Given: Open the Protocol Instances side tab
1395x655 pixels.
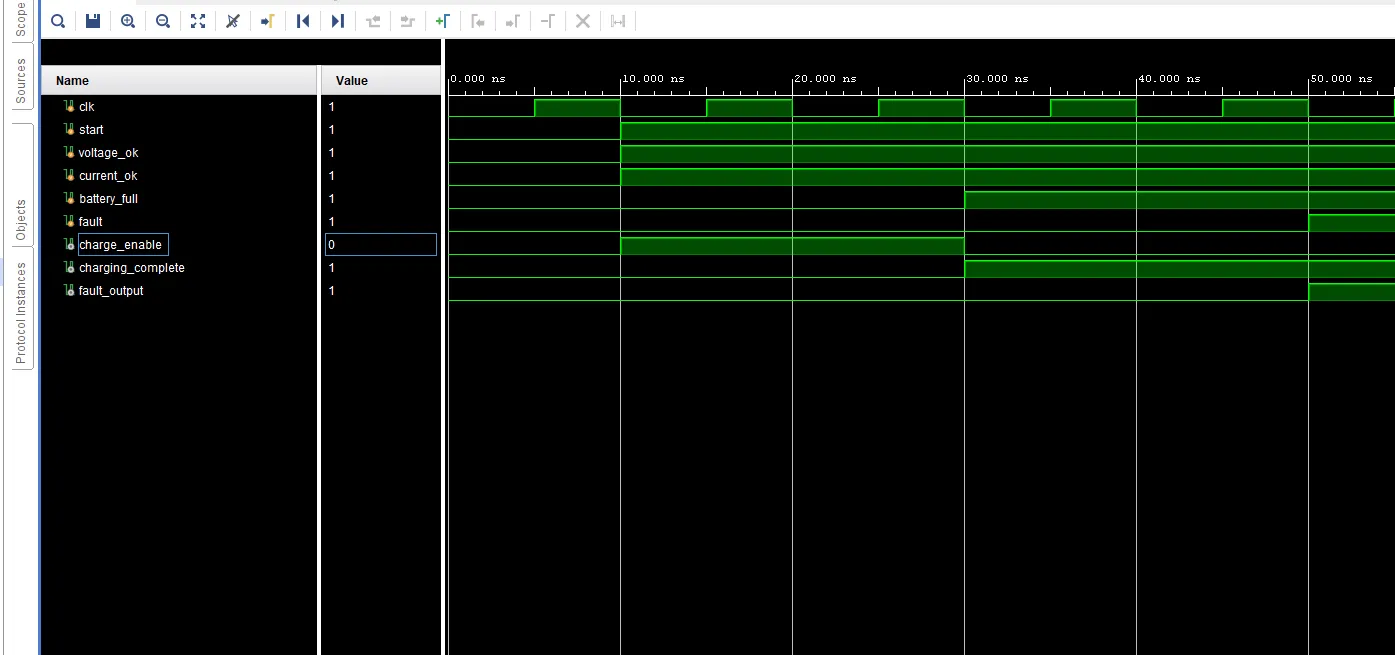Looking at the screenshot, I should click(21, 314).
